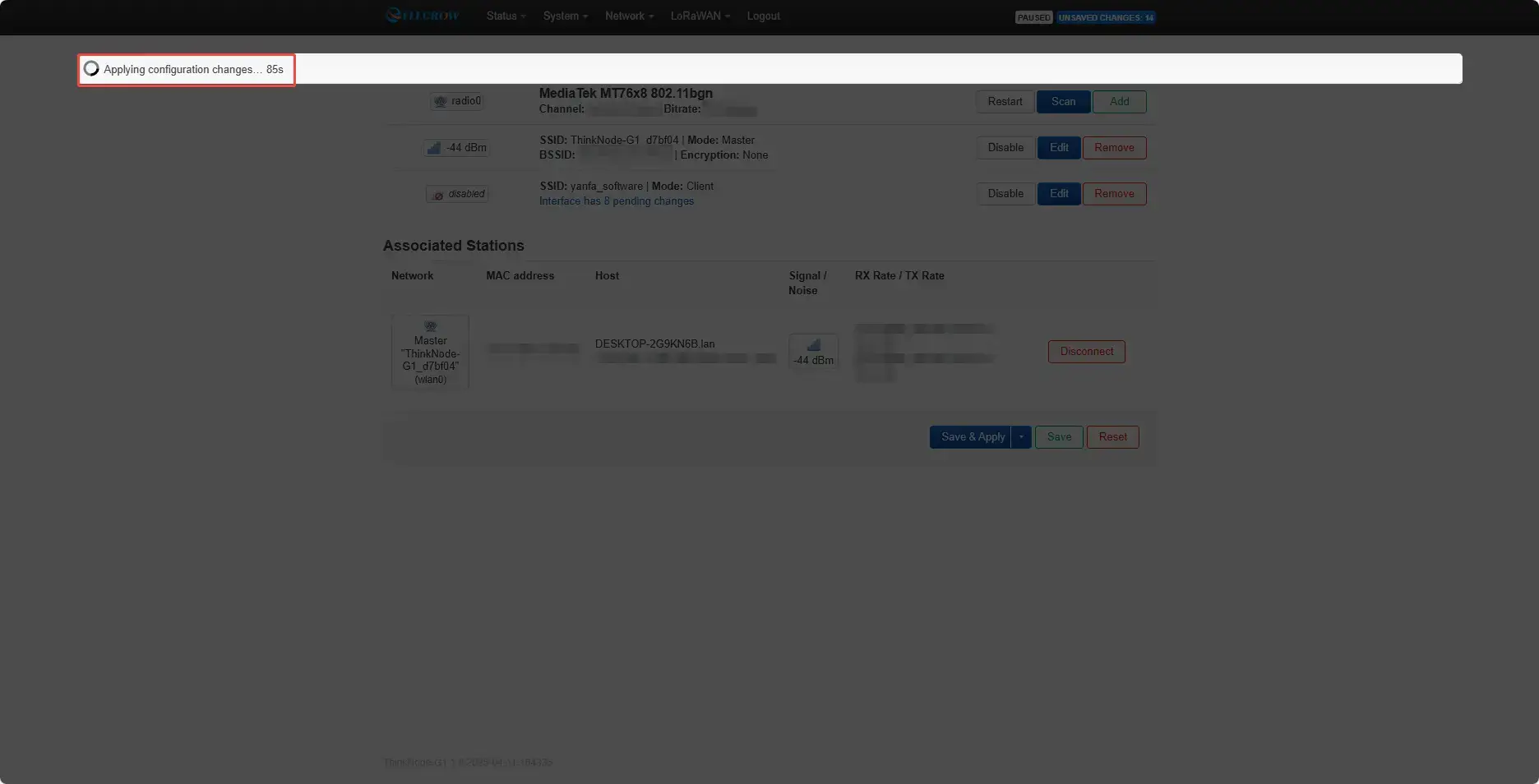
Task: View the Unsaved Changes: 14 indicator
Action: (x=1106, y=17)
